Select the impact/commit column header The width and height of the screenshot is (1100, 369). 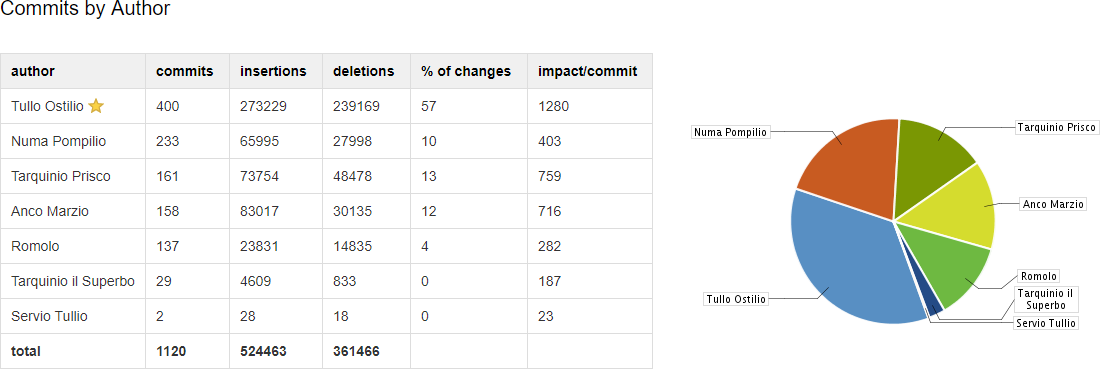589,72
